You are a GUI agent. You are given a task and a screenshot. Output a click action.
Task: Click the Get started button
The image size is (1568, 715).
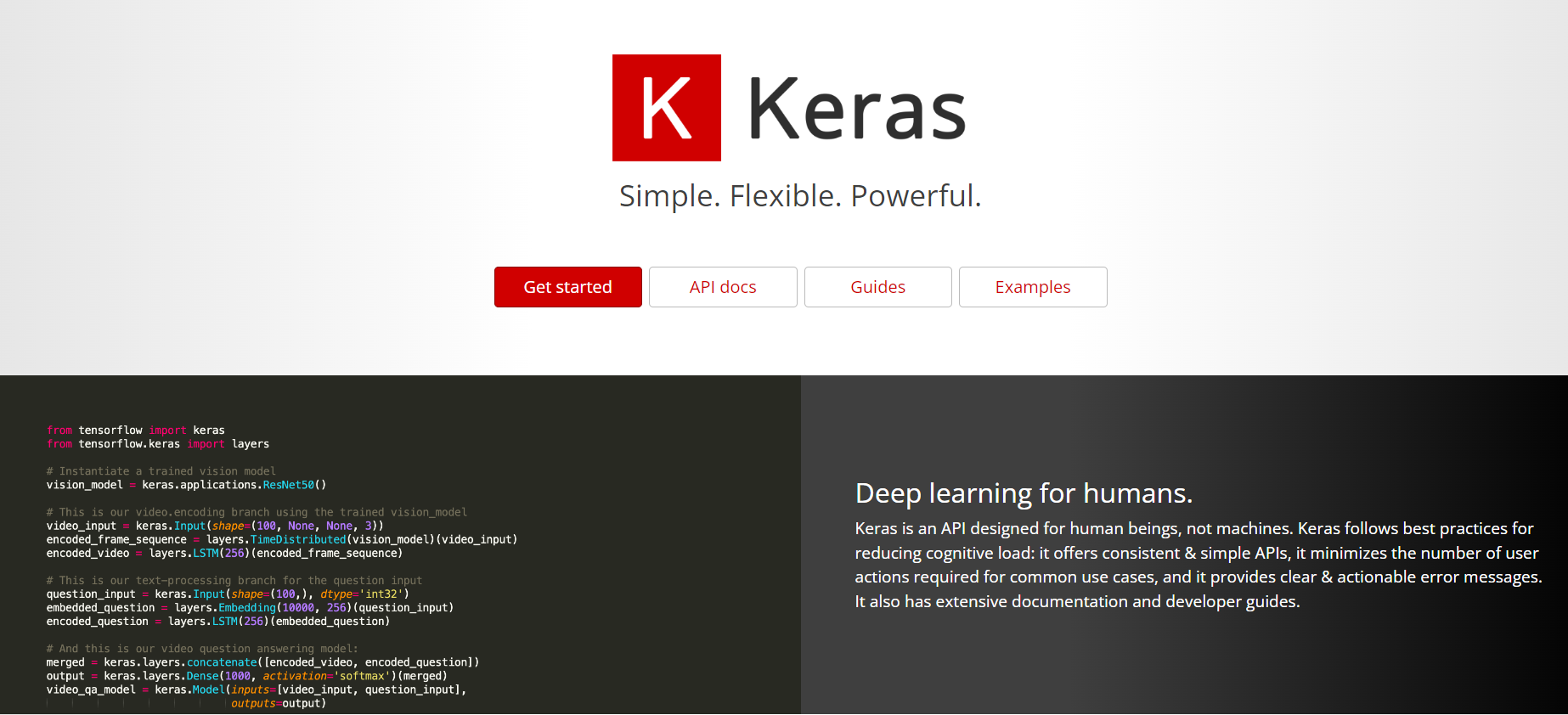click(x=568, y=287)
